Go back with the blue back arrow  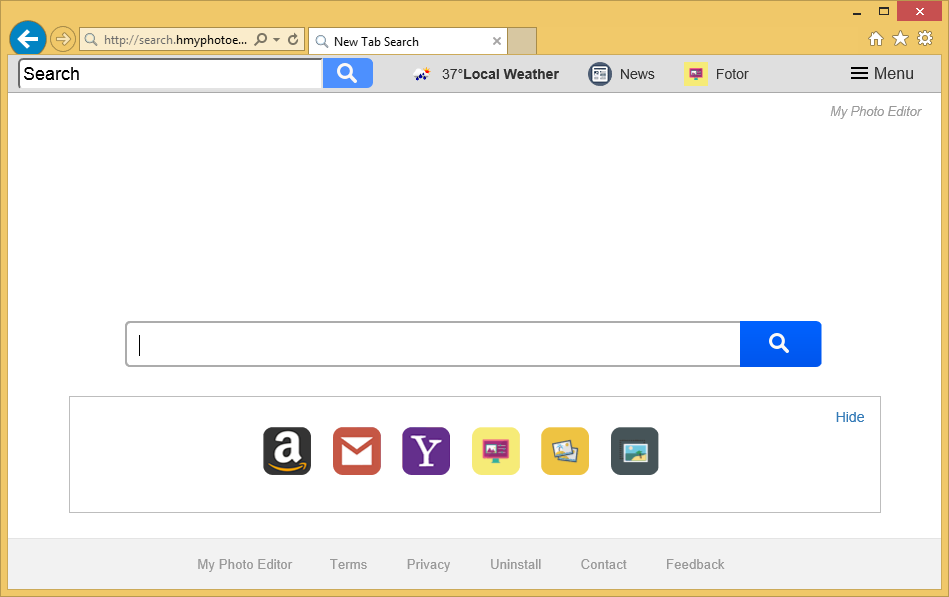tap(28, 39)
